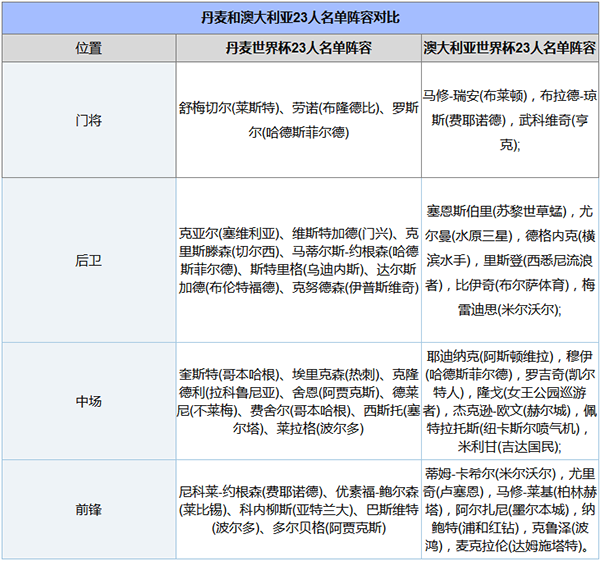Click the table title 丹麦和澳大利亚23人名单阵容对比

coord(300,18)
